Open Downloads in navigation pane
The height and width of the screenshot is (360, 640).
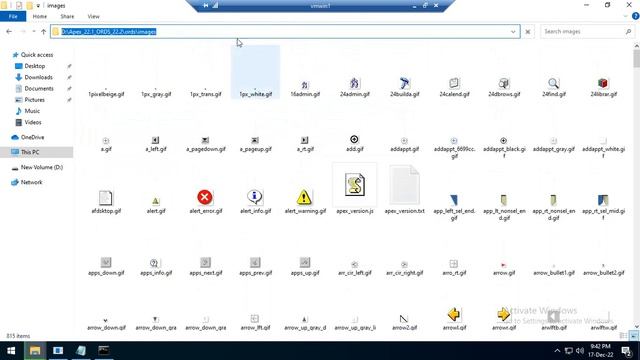coord(38,77)
